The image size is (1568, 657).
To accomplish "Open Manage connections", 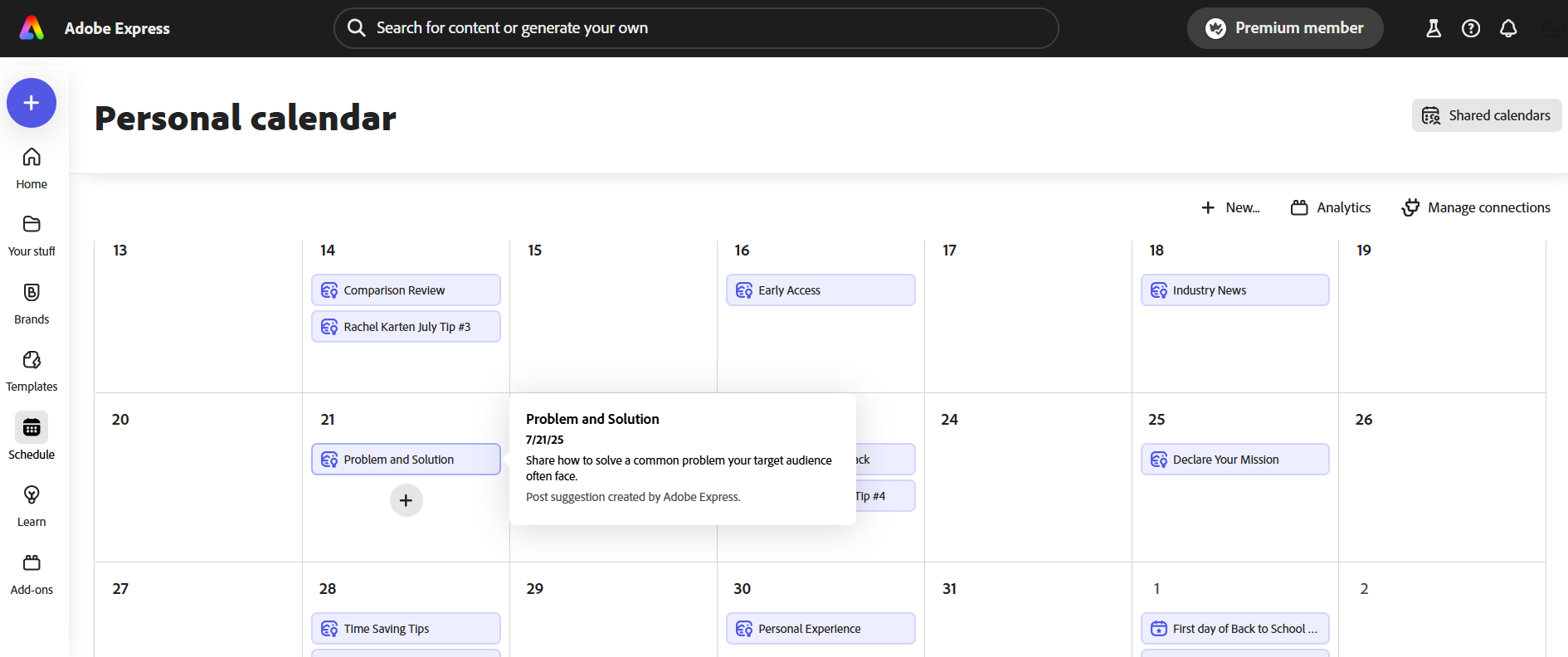I will click(1476, 207).
